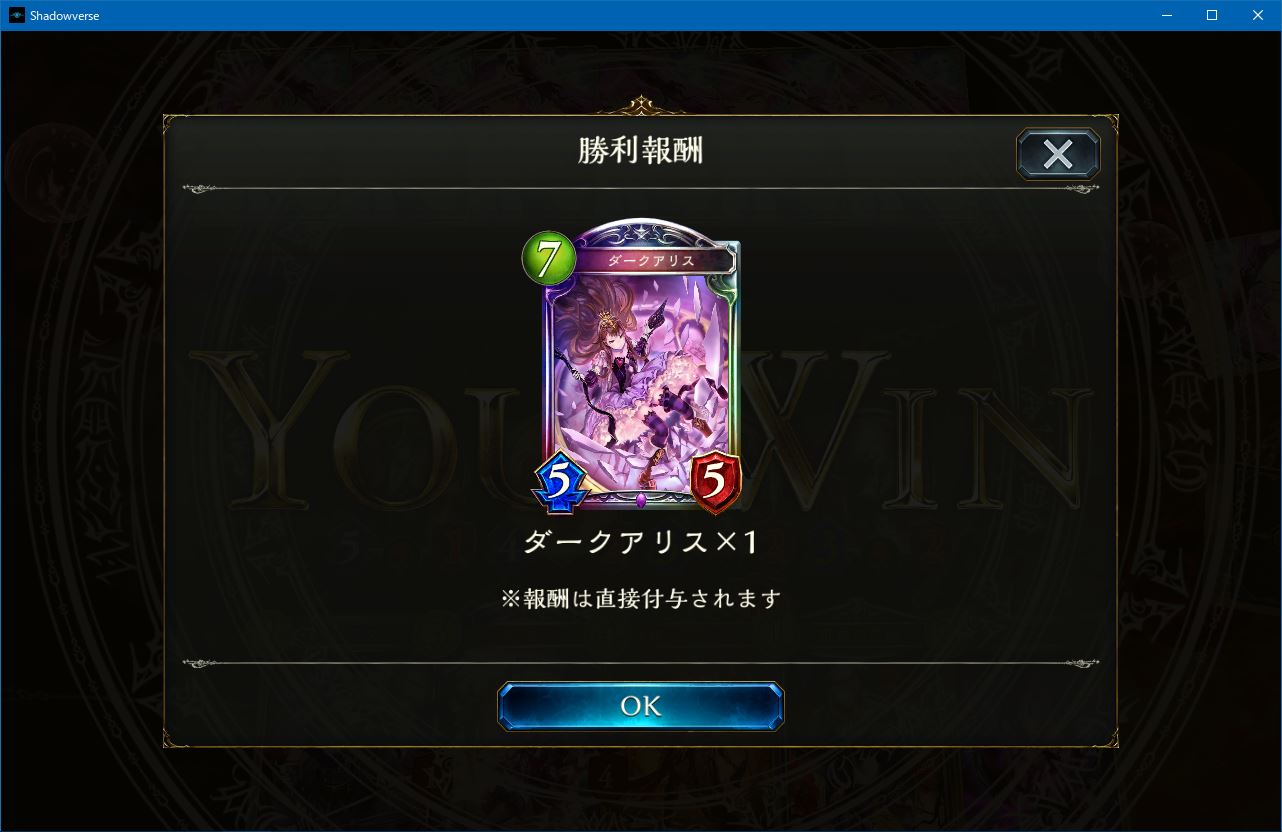
Task: Click the divider line above the OK button
Action: 641,662
